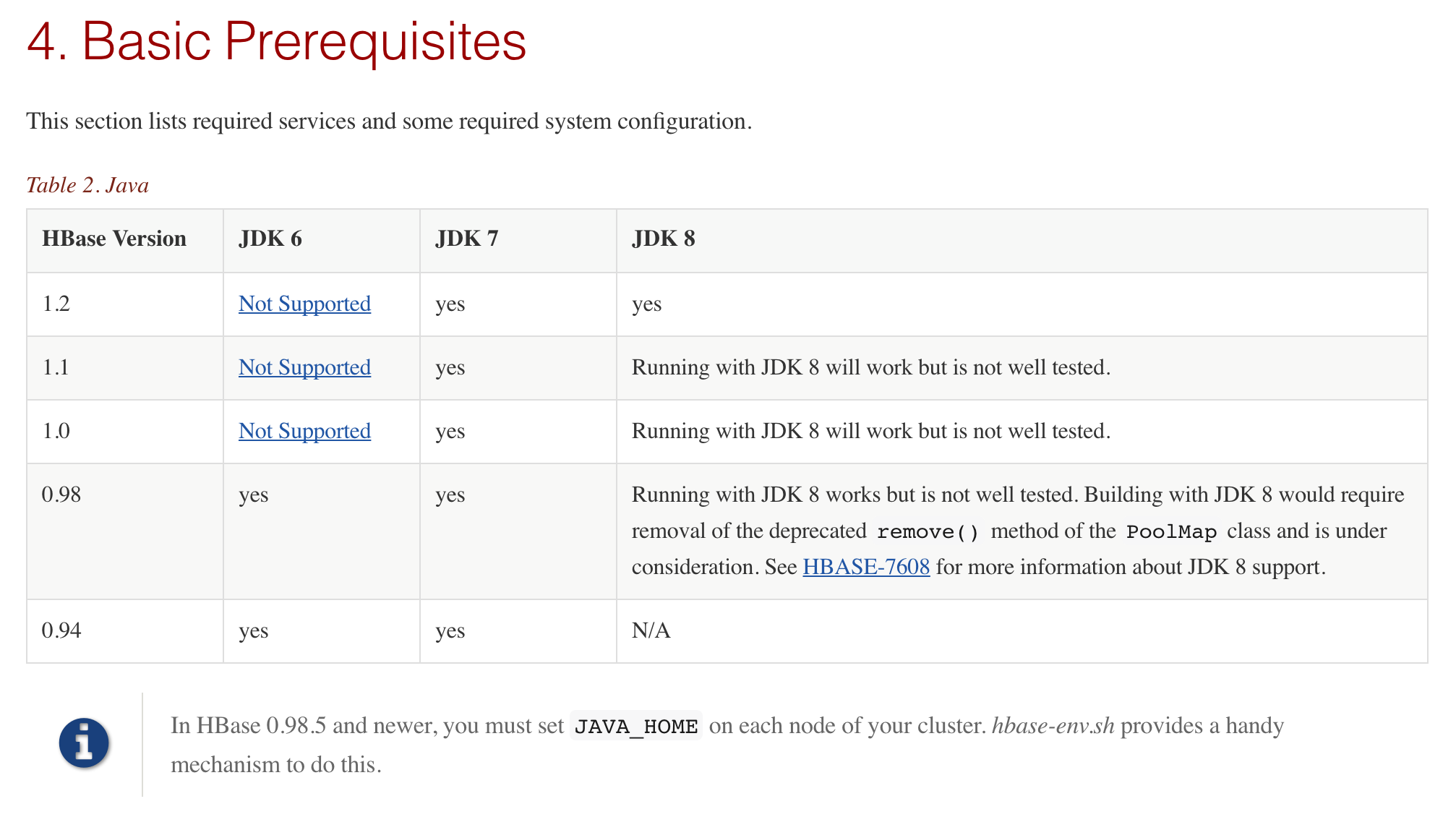Click the Basic Prerequisites heading
This screenshot has height=830, width=1456.
pos(276,41)
